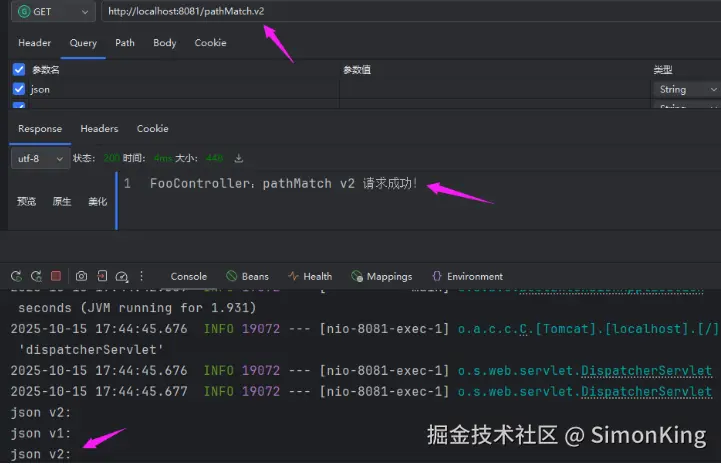Open the Console tab

(189, 276)
